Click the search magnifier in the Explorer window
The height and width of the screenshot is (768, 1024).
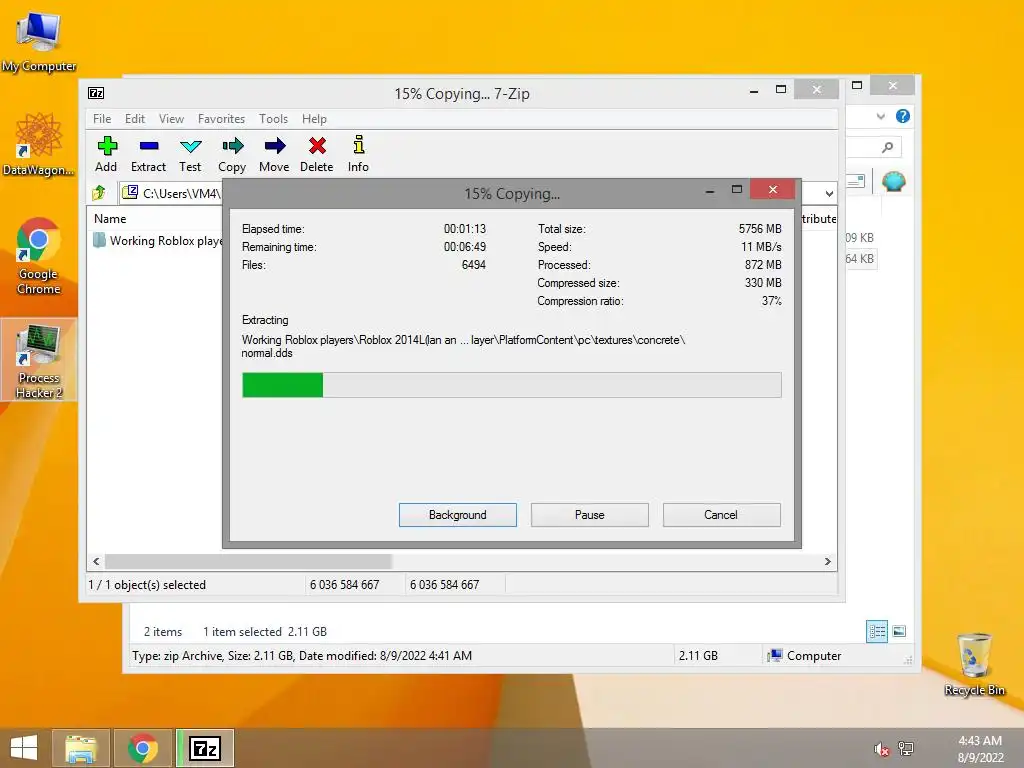(887, 148)
